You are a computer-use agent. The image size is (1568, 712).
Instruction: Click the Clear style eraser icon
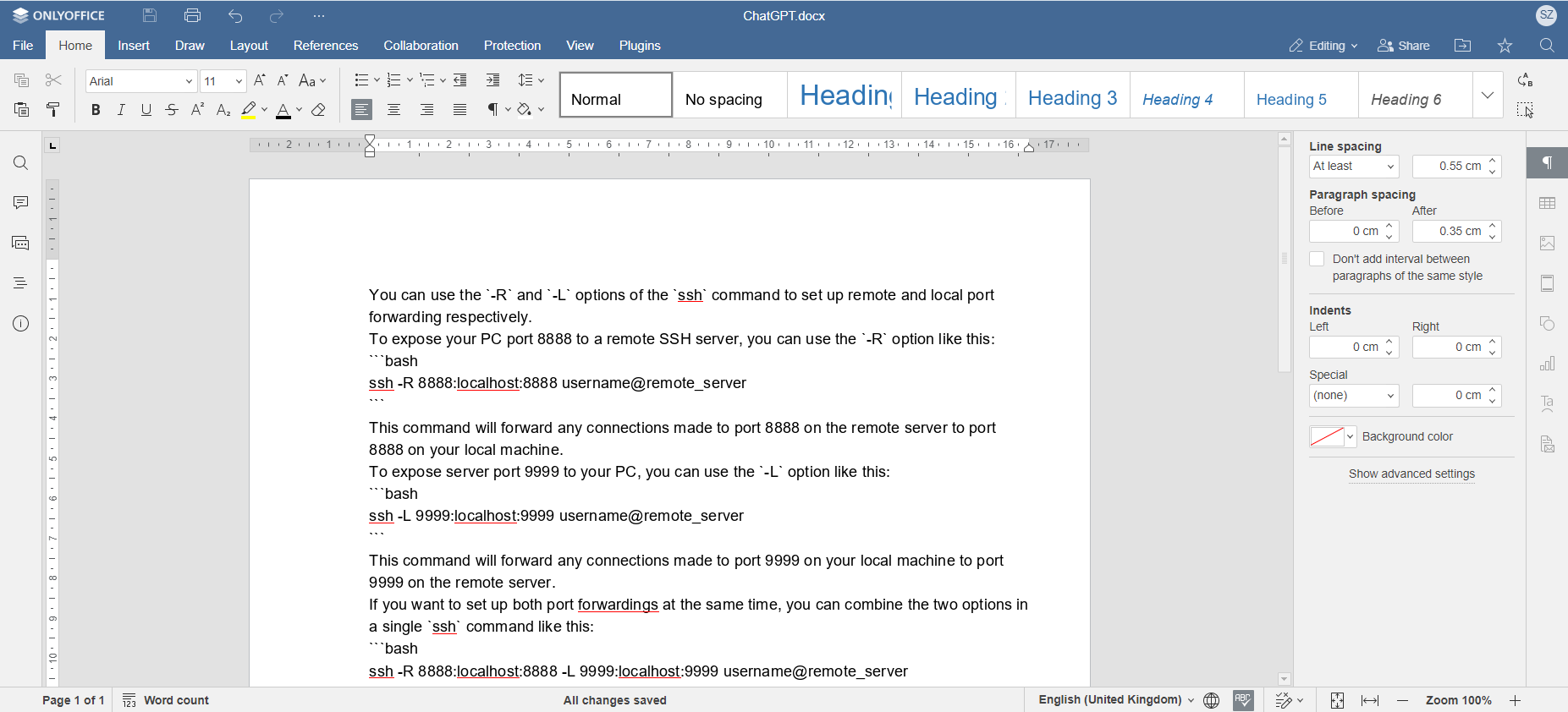[x=318, y=110]
